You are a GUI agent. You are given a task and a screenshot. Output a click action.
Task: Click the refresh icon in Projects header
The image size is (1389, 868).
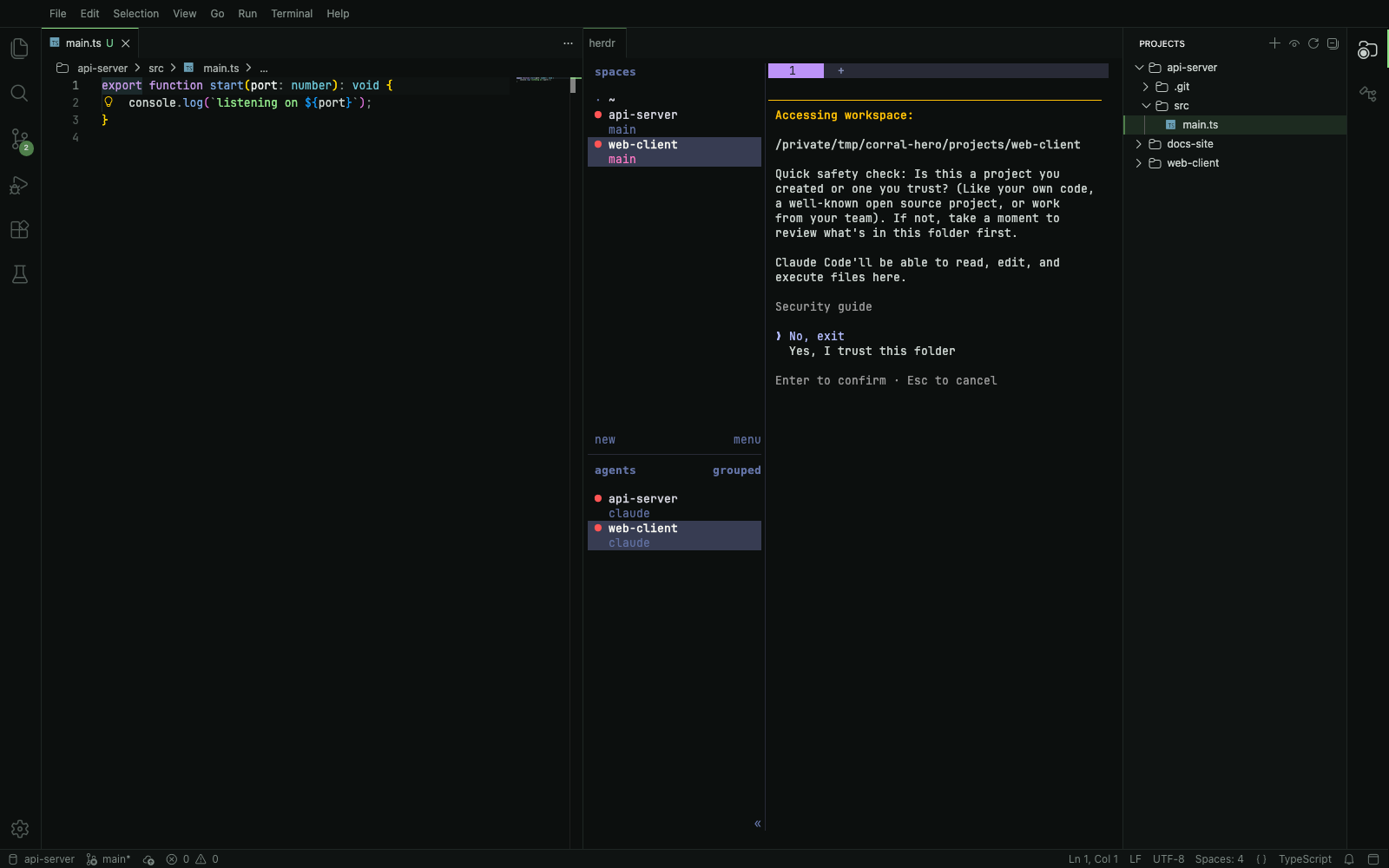coord(1313,43)
